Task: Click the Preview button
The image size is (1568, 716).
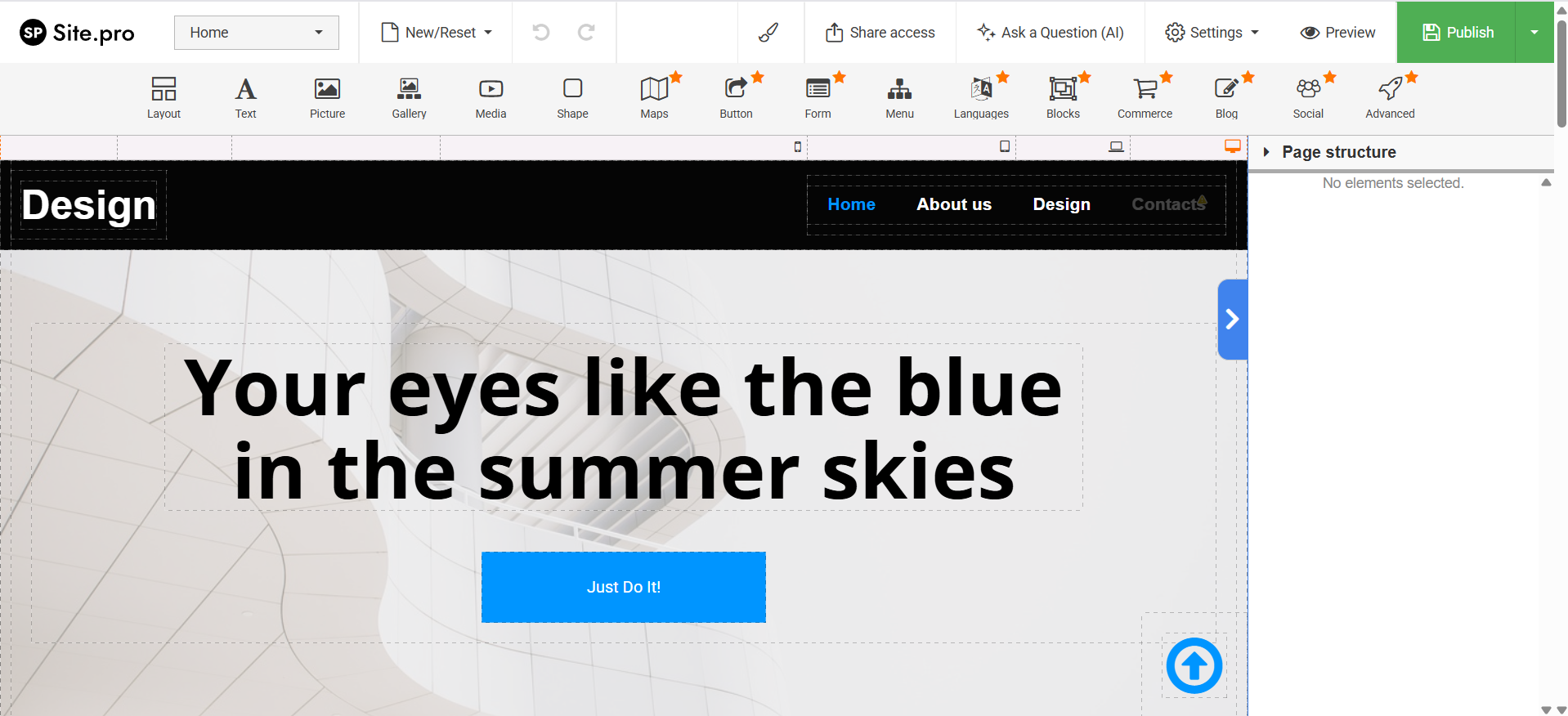Action: pyautogui.click(x=1337, y=33)
